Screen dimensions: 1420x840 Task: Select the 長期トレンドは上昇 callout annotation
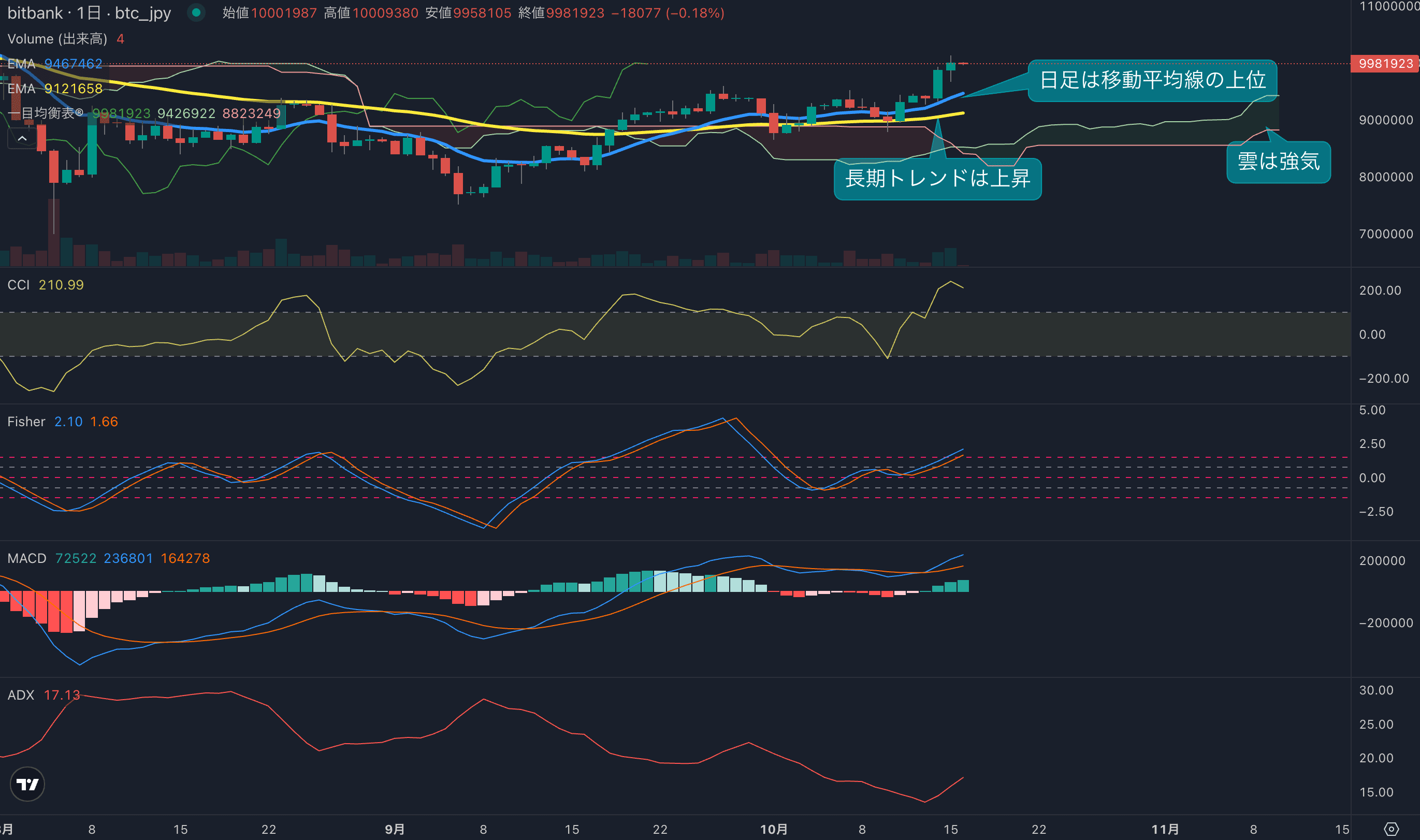937,179
